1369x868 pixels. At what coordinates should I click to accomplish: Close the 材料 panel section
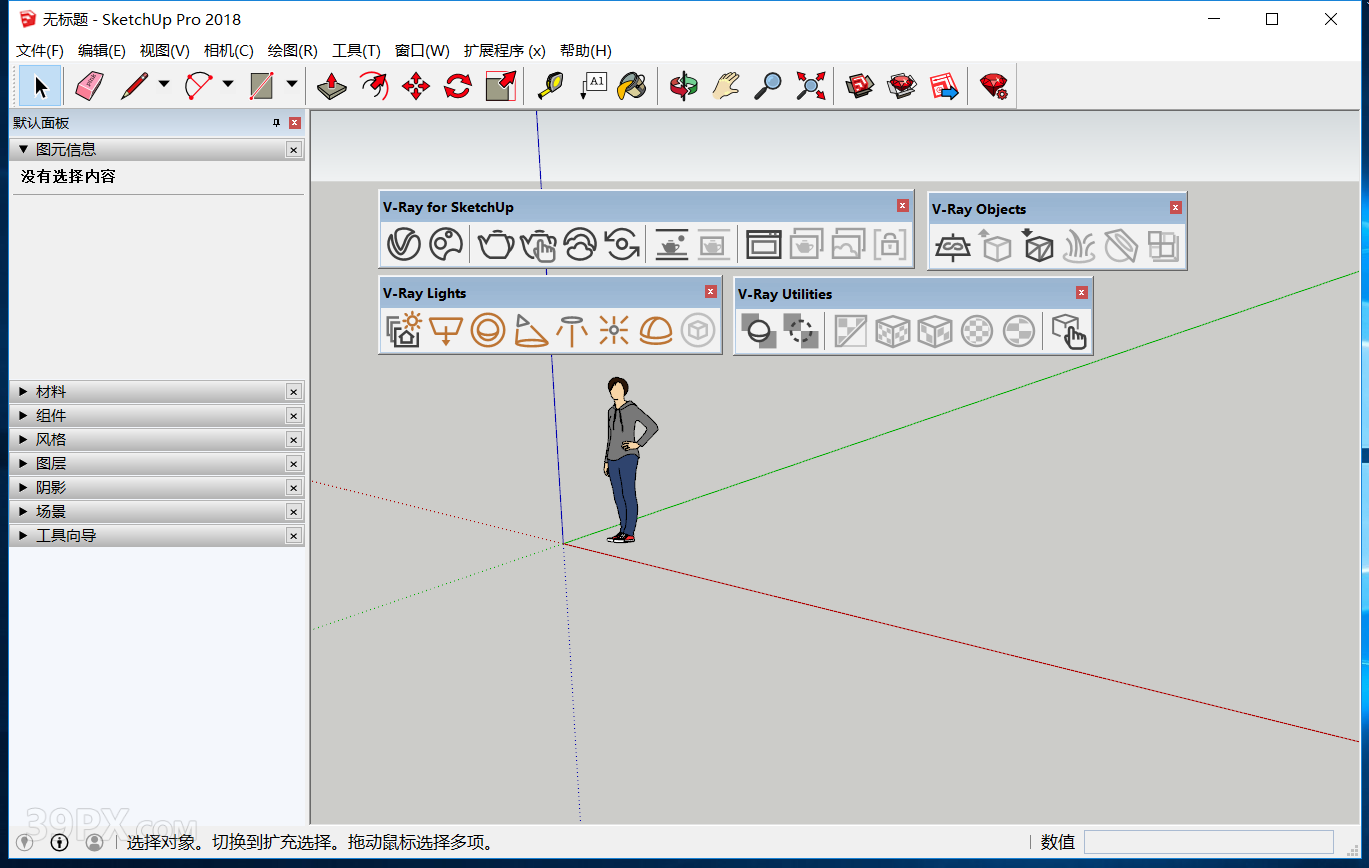(294, 392)
